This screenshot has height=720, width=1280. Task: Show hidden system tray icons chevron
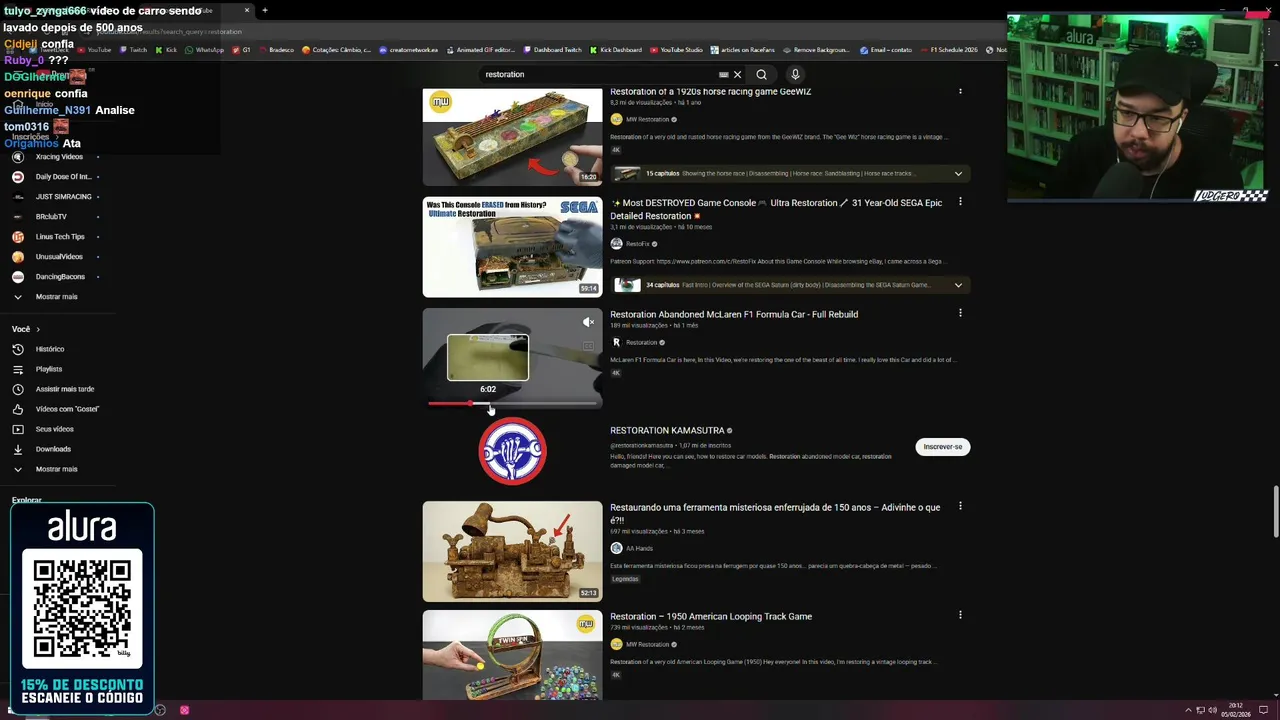coord(1188,710)
